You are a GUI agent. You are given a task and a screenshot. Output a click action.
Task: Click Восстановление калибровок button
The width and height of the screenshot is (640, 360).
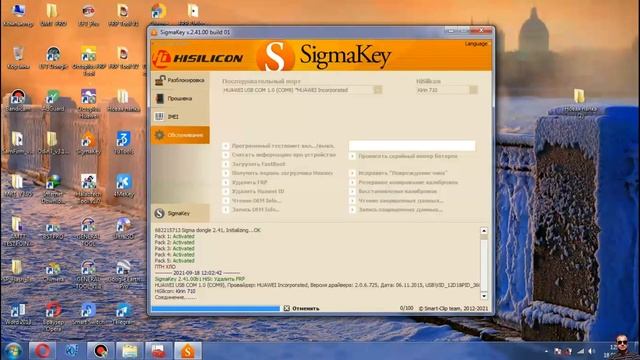393,191
